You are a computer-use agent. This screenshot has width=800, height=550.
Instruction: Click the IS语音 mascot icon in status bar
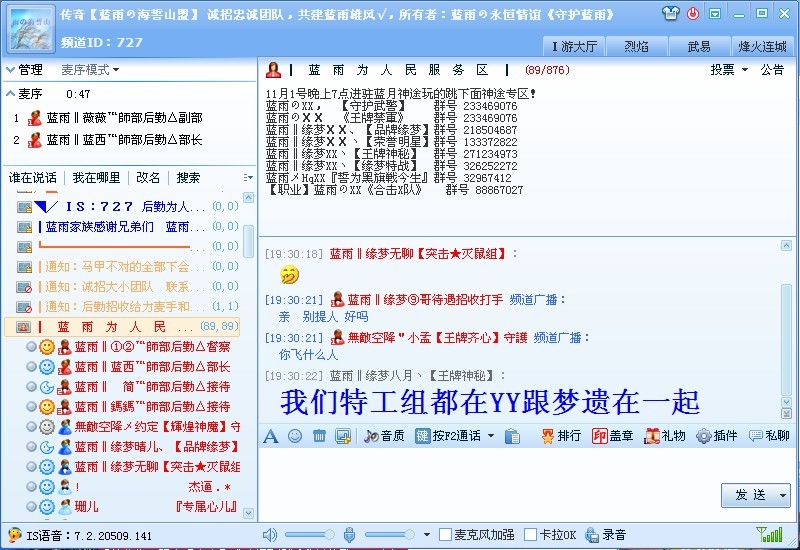point(15,535)
